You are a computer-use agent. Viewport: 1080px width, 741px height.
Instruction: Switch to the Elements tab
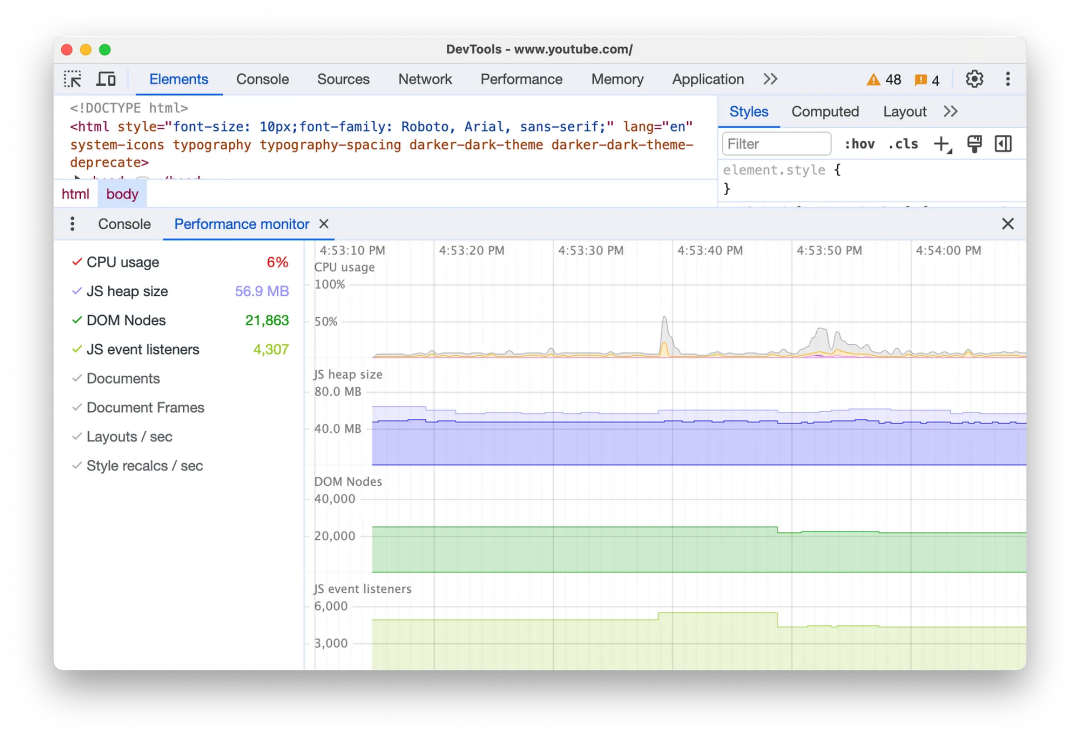178,79
